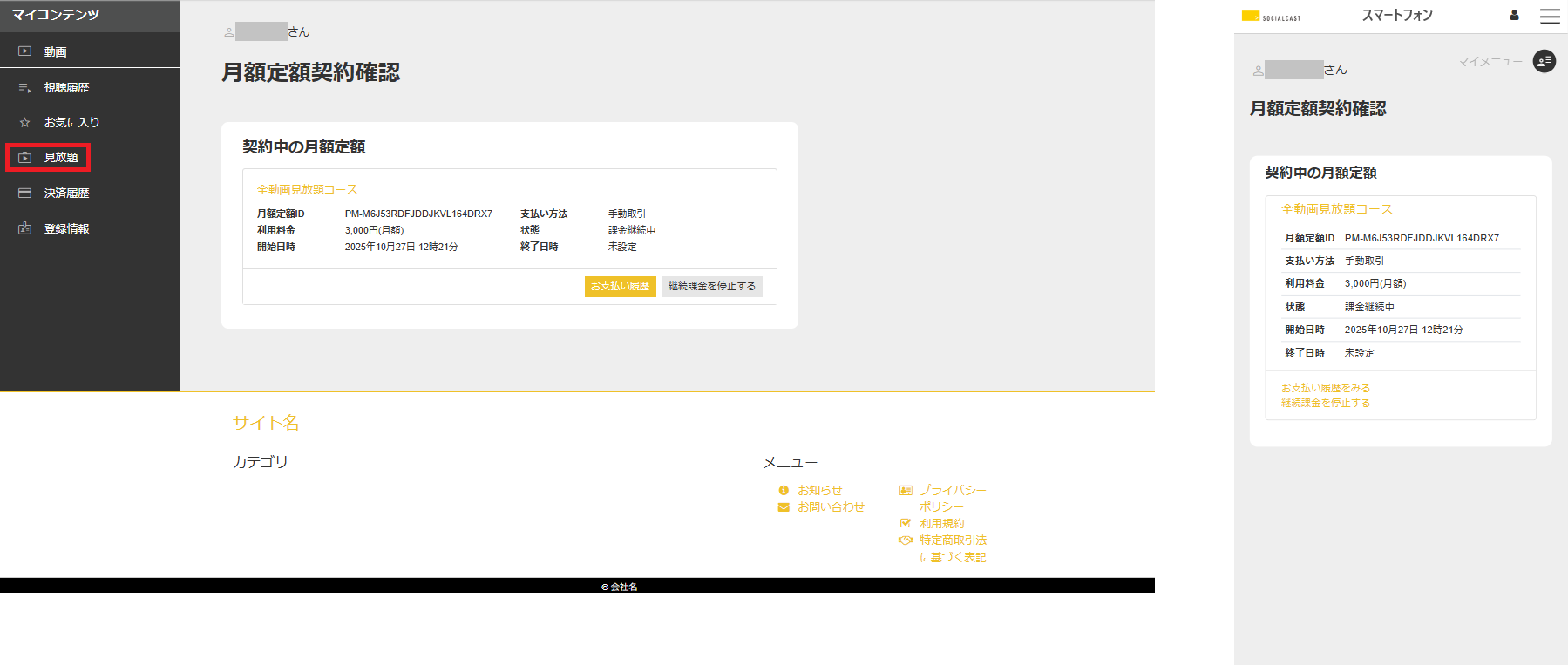Viewport: 1568px width, 666px height.
Task: Open the smartphone hamburger menu
Action: click(x=1550, y=16)
